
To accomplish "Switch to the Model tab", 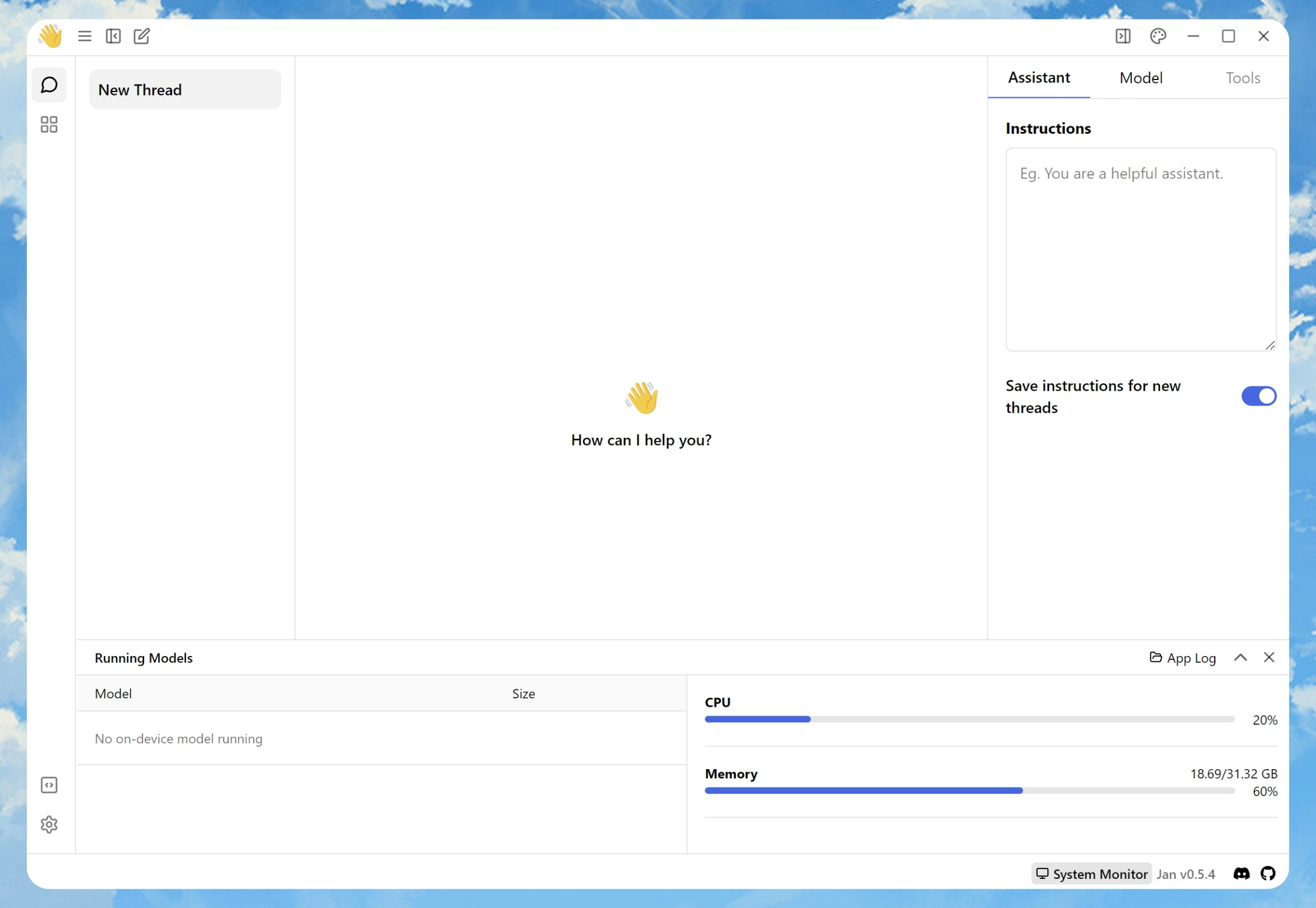I will 1140,78.
